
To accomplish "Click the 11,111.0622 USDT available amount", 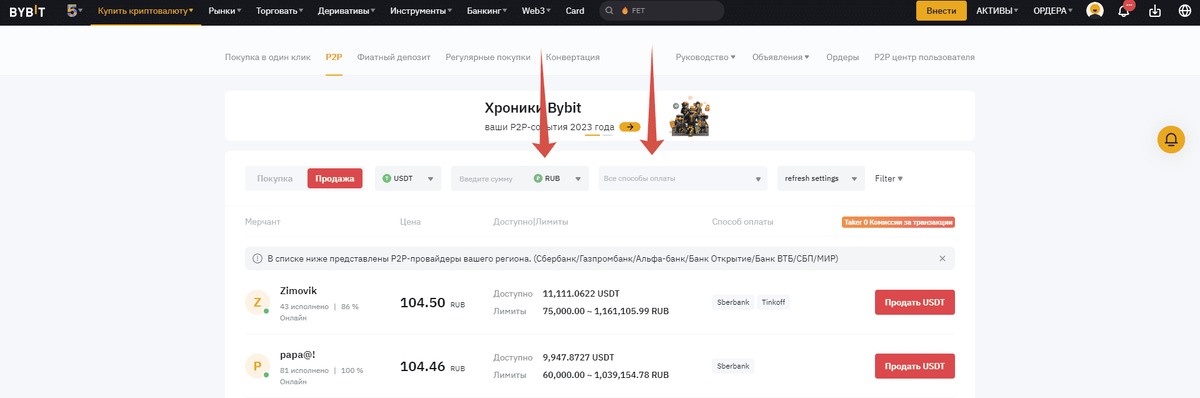I will coord(581,294).
